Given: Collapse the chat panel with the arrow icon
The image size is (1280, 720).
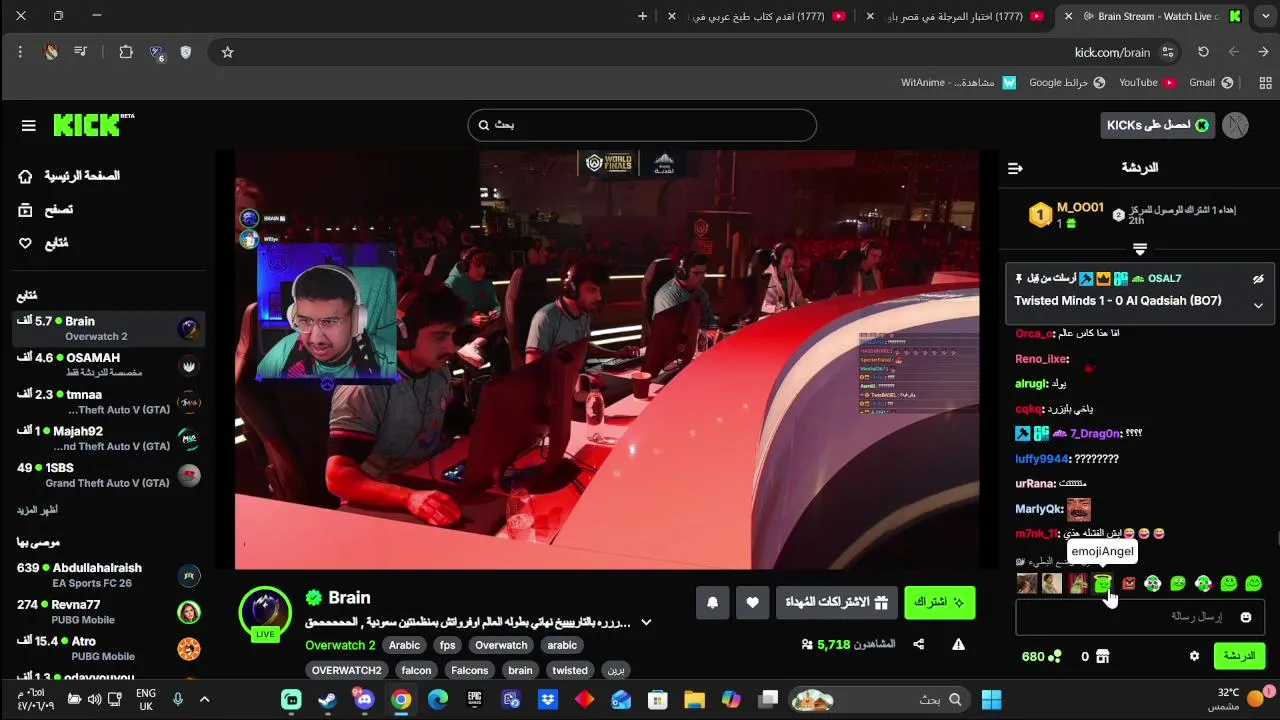Looking at the screenshot, I should [x=1015, y=168].
